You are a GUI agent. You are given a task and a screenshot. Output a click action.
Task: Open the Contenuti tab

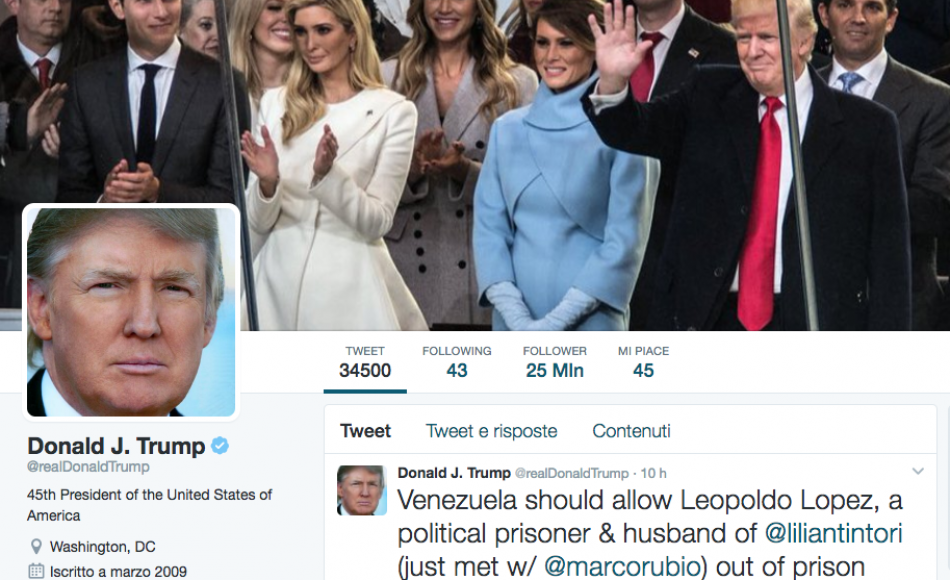pyautogui.click(x=631, y=431)
